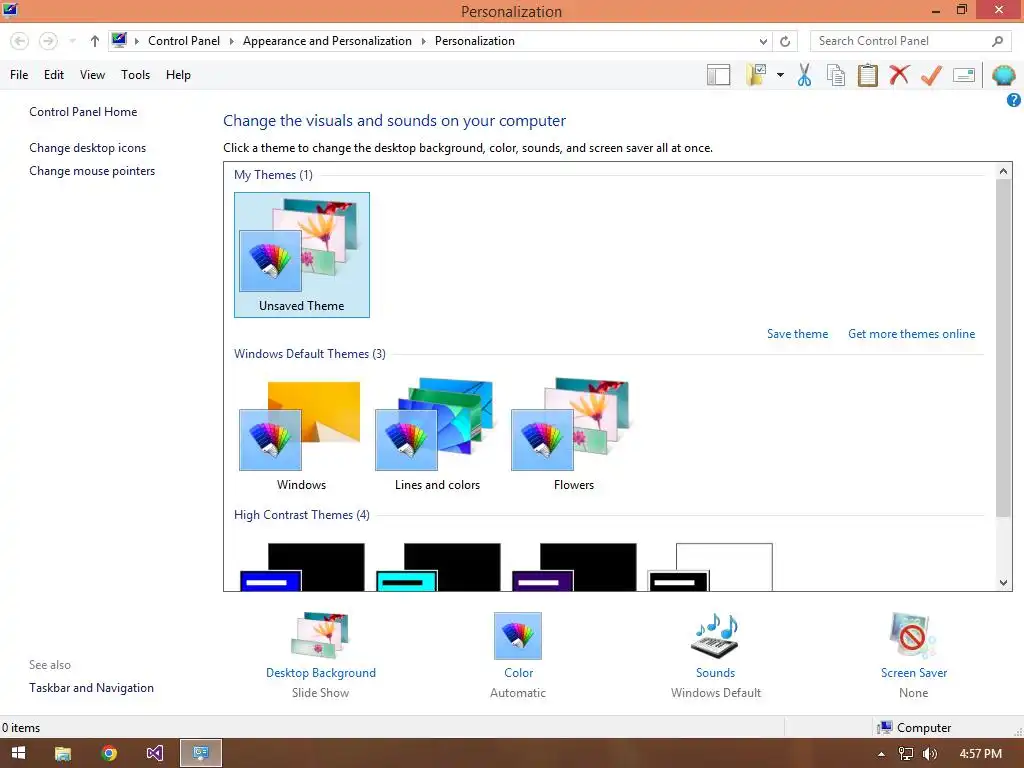The width and height of the screenshot is (1024, 768).
Task: Open the folder options toolbar icon
Action: tap(756, 75)
